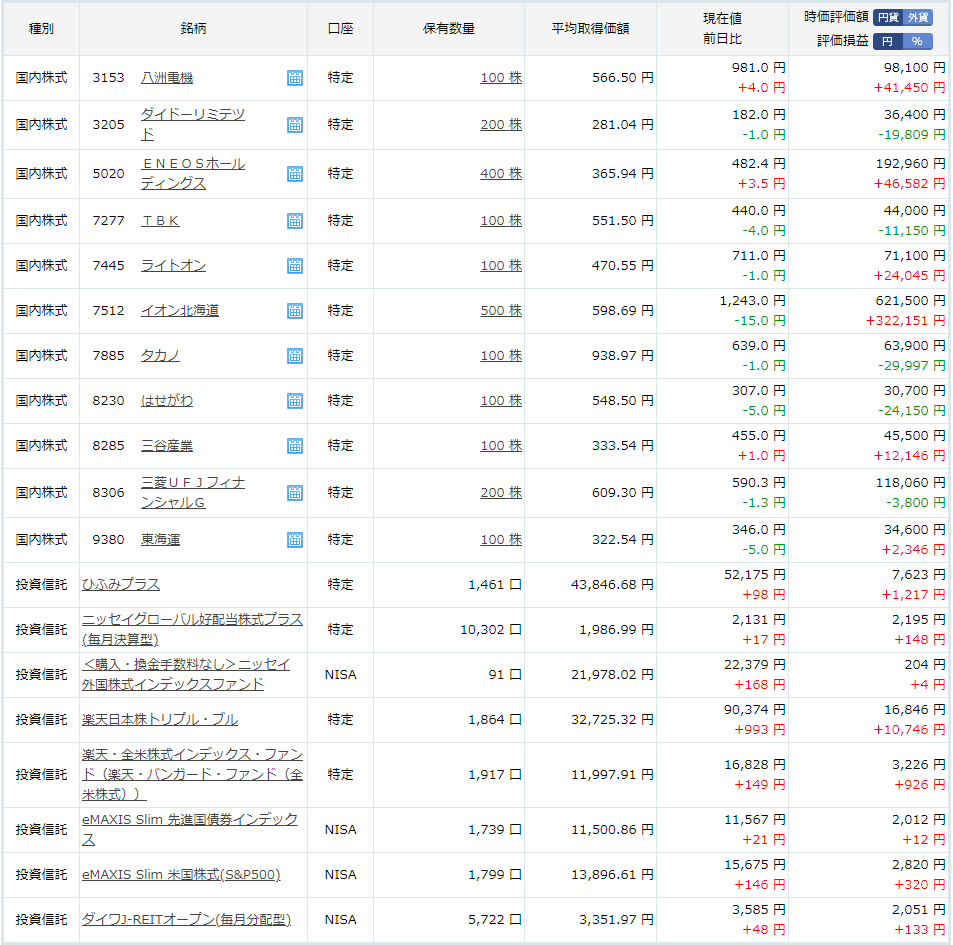Image resolution: width=953 pixels, height=945 pixels.
Task: Show profit/loss in percent
Action: click(918, 41)
